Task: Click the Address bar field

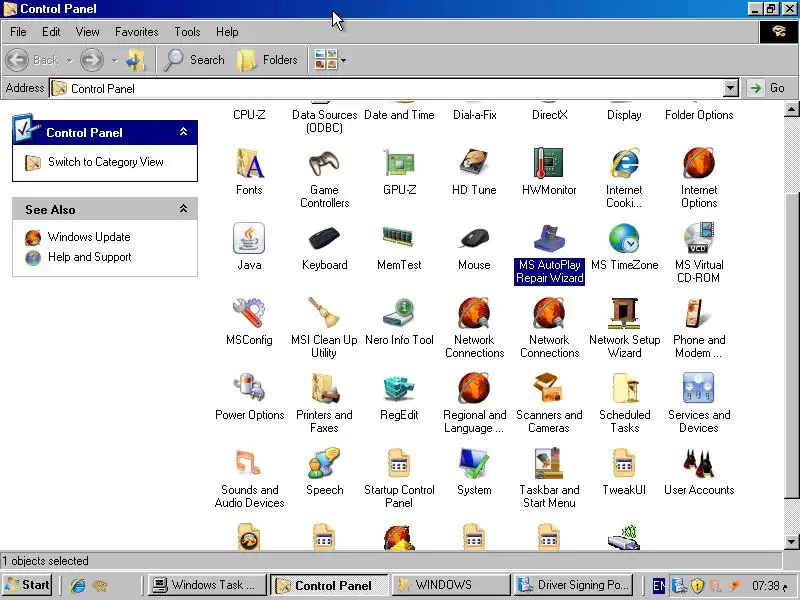Action: click(x=387, y=88)
